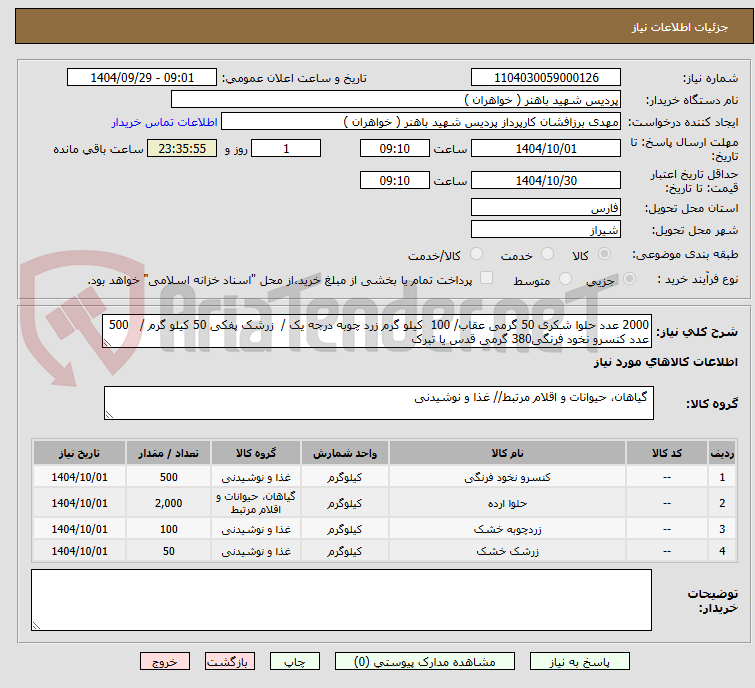This screenshot has width=755, height=688.
Task: Select the جزیی purchase type radio
Action: click(629, 279)
